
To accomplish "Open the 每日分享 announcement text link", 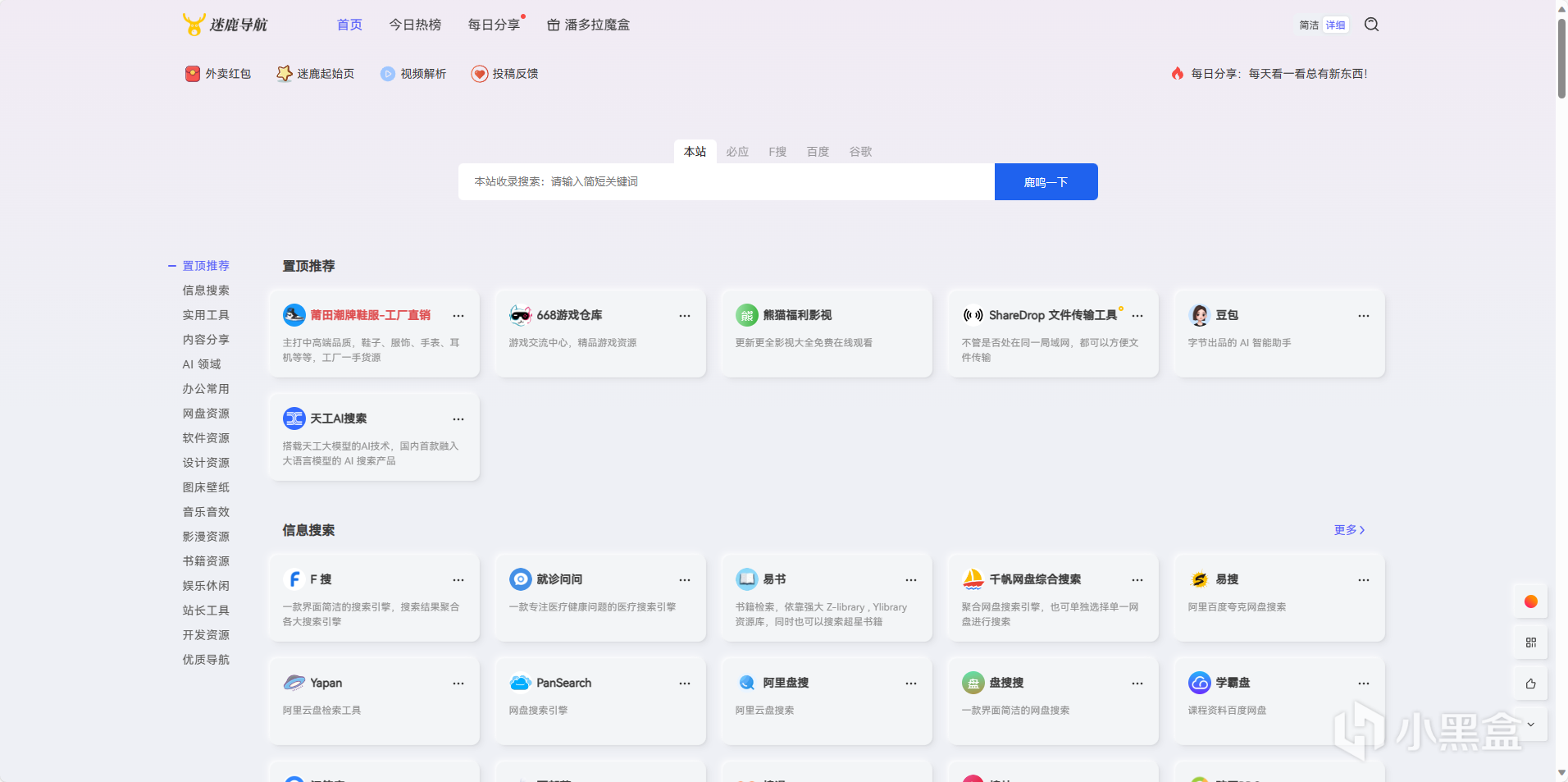I will (x=1279, y=74).
